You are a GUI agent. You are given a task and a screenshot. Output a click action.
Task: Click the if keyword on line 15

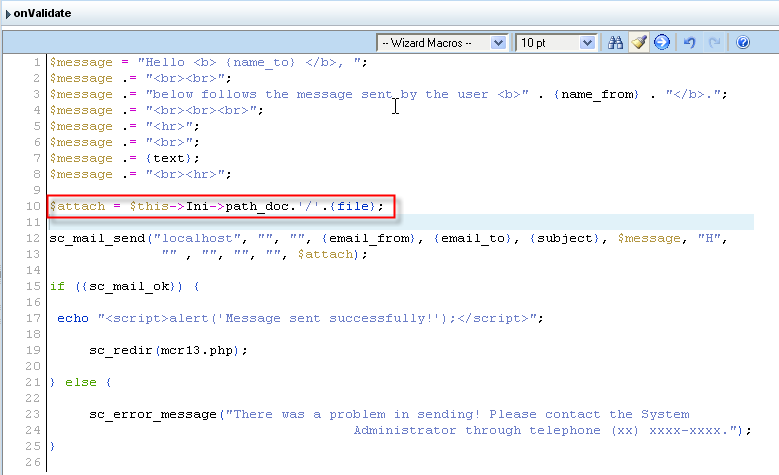(x=57, y=286)
